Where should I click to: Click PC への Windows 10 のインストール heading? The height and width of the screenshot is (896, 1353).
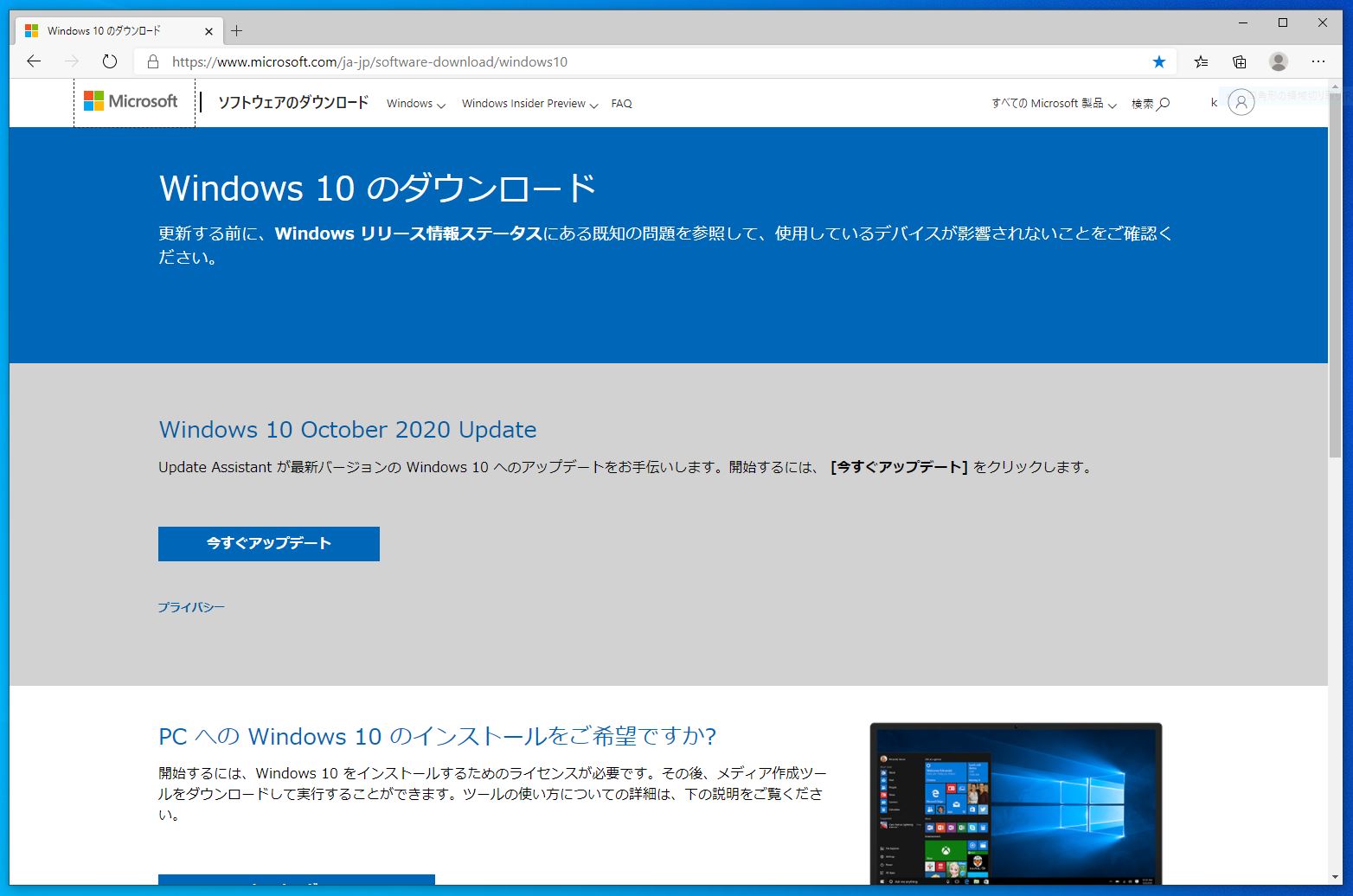[x=438, y=736]
